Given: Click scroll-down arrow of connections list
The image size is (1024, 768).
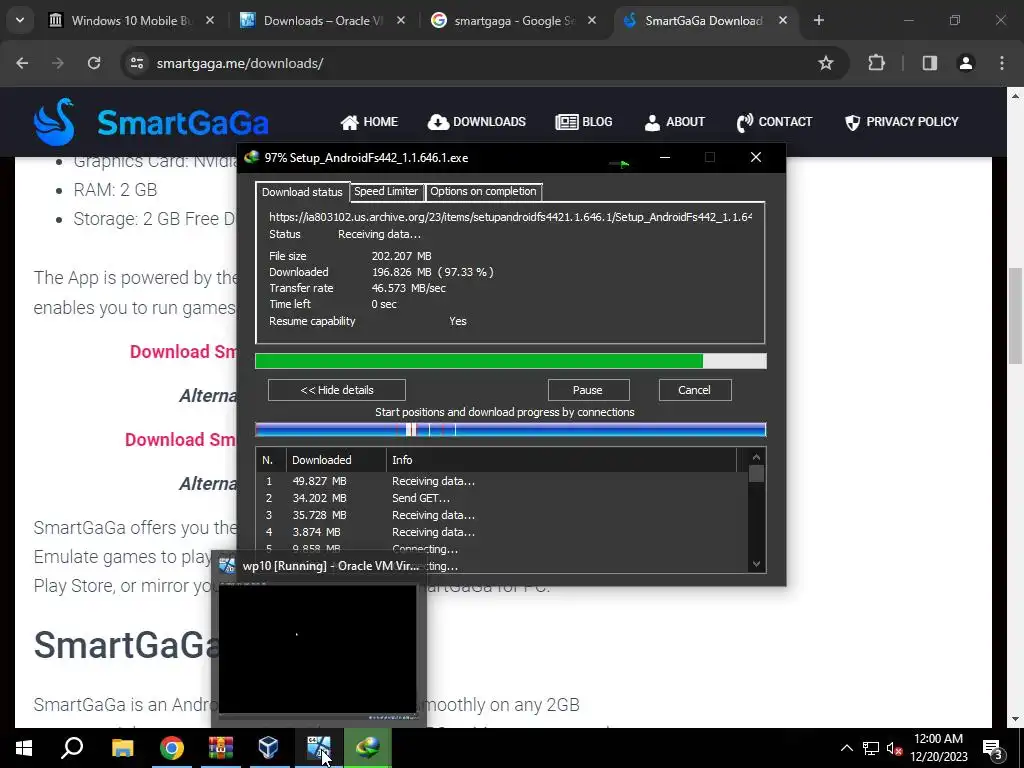Looking at the screenshot, I should click(756, 564).
